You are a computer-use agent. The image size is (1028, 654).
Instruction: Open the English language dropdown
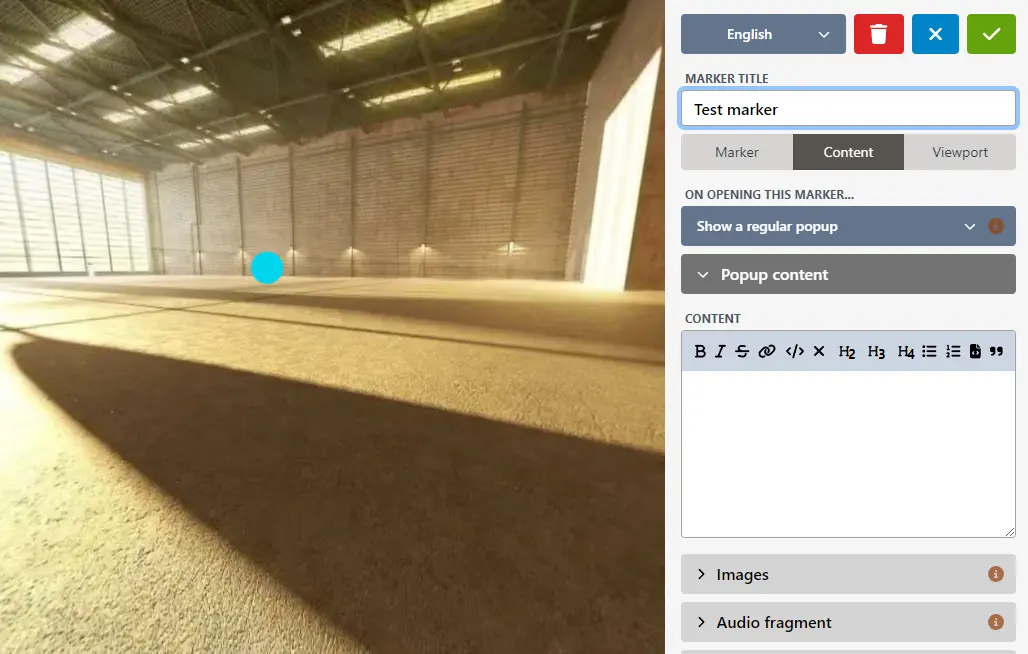pyautogui.click(x=763, y=34)
